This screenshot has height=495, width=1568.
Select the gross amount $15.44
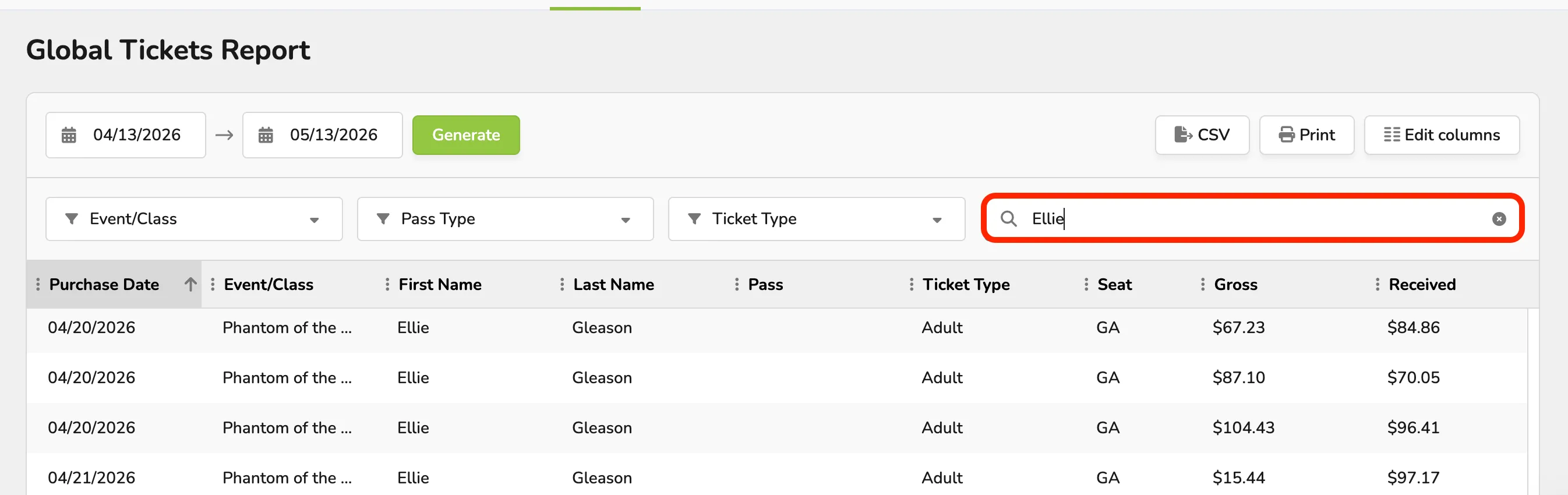[1238, 478]
